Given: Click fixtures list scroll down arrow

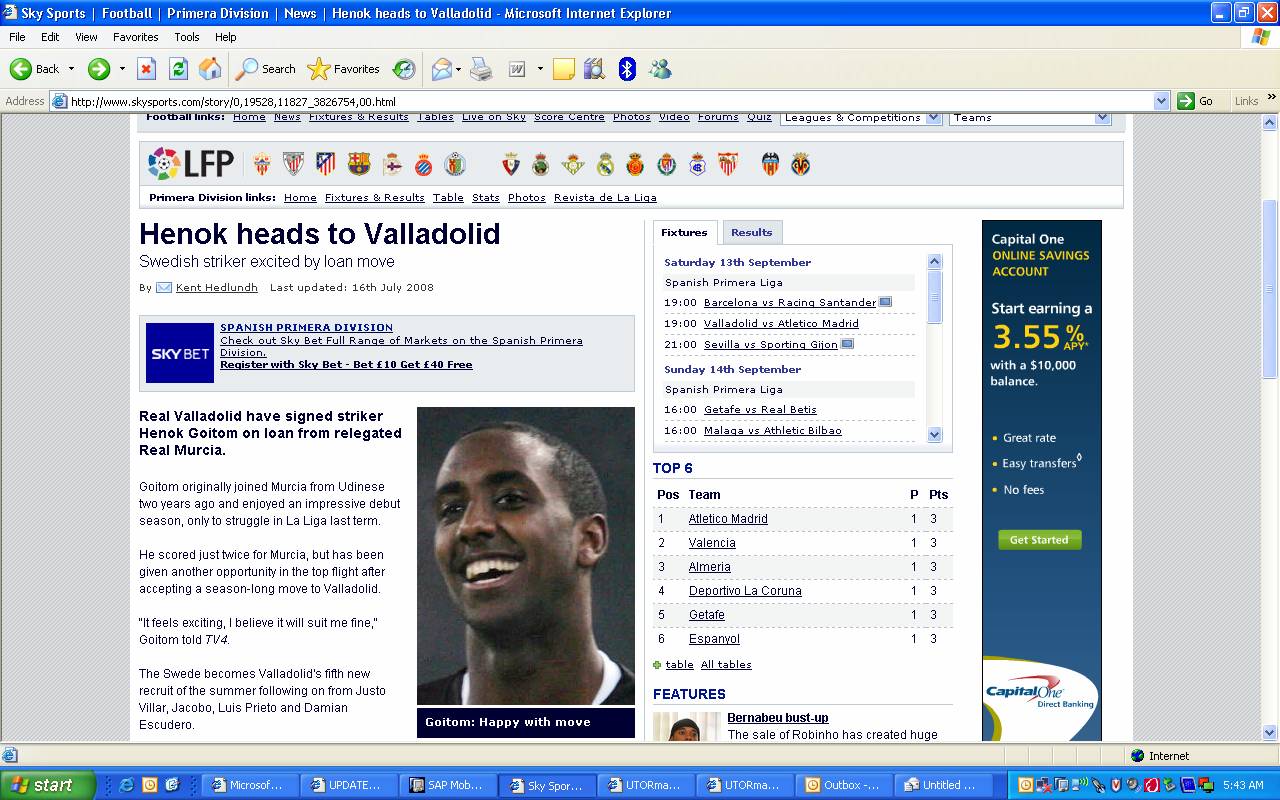Looking at the screenshot, I should (935, 435).
